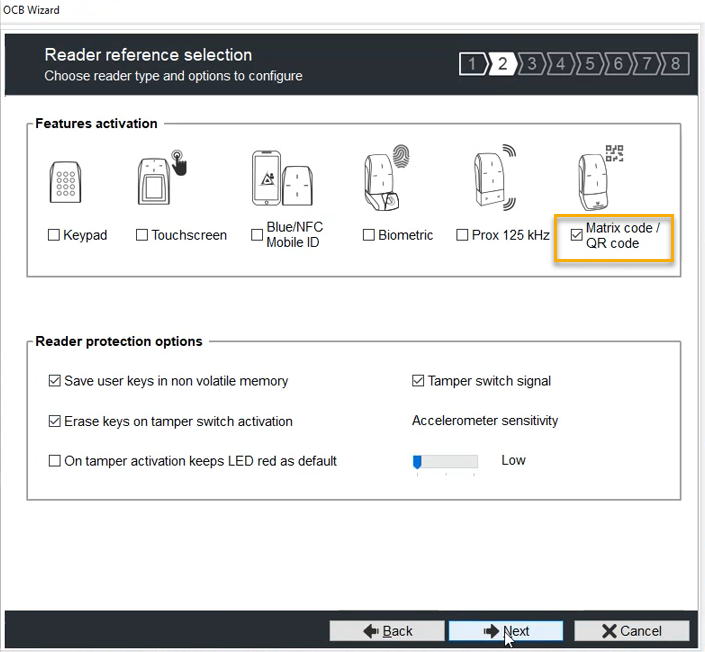Jump to wizard step 3
Screen dimensions: 705x652
pos(532,65)
